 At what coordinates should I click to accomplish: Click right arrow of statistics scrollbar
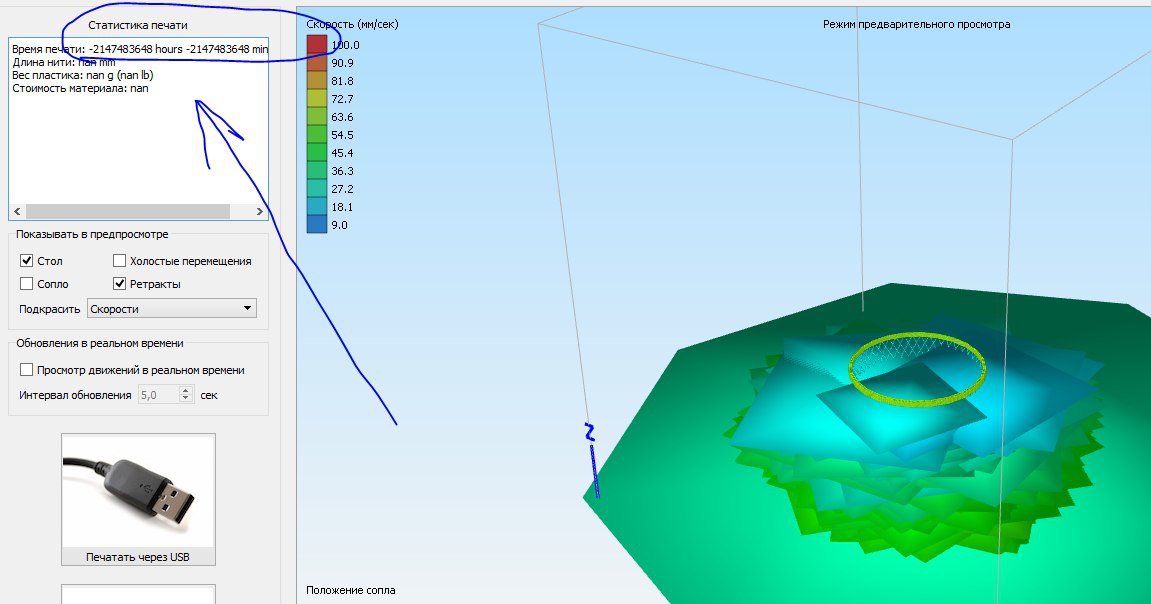click(x=259, y=211)
